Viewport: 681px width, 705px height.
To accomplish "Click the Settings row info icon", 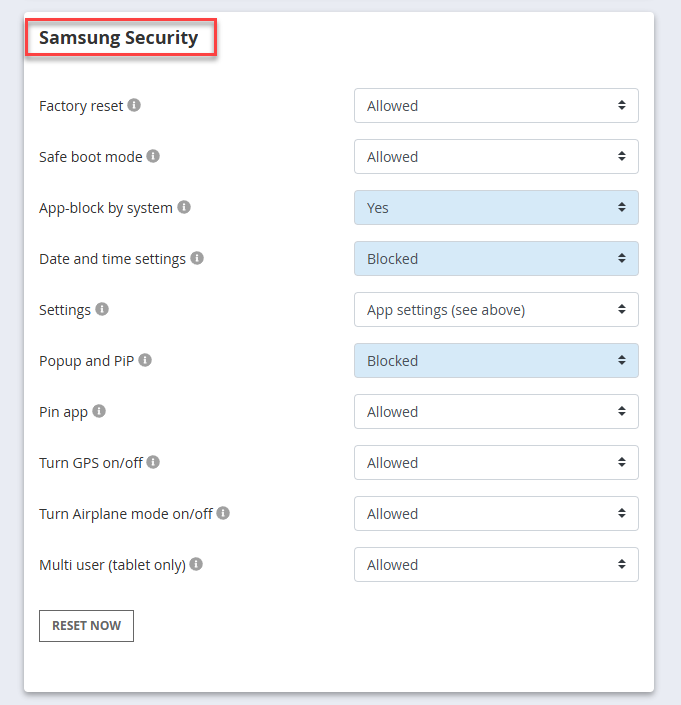I will coord(102,309).
